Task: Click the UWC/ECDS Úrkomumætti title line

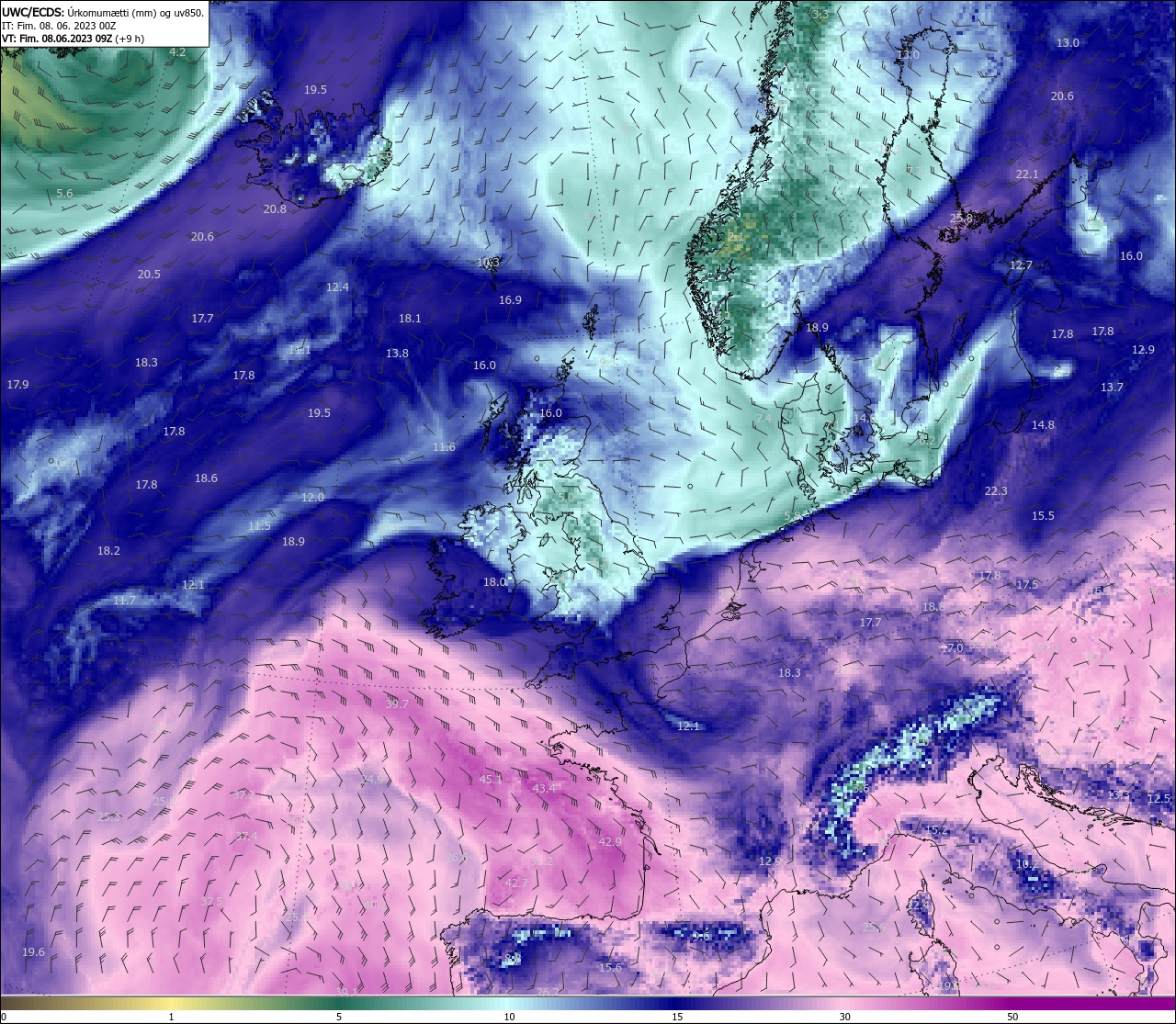Action: pos(103,12)
